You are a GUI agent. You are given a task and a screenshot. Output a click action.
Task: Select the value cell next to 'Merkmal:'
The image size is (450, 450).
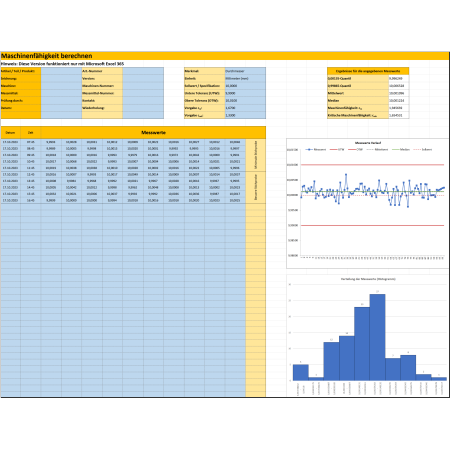(245, 71)
